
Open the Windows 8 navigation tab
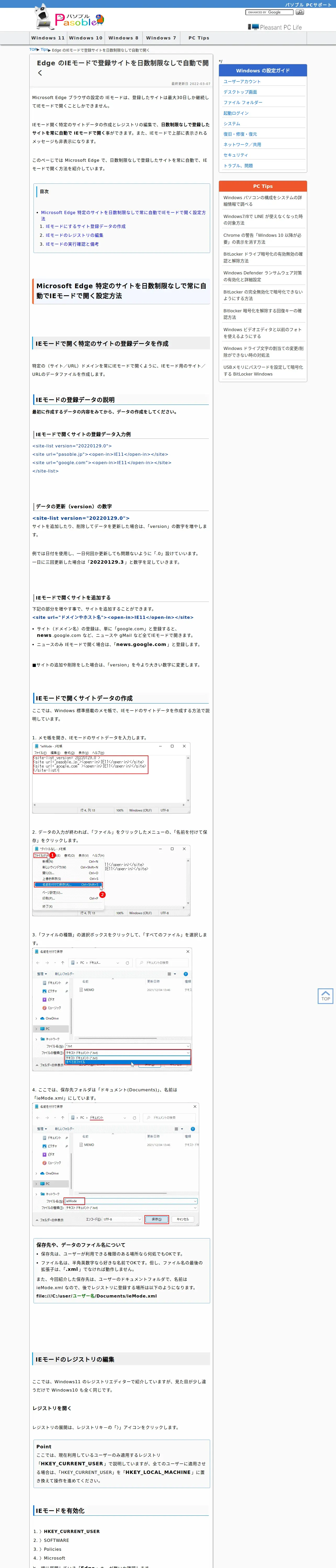[x=124, y=38]
